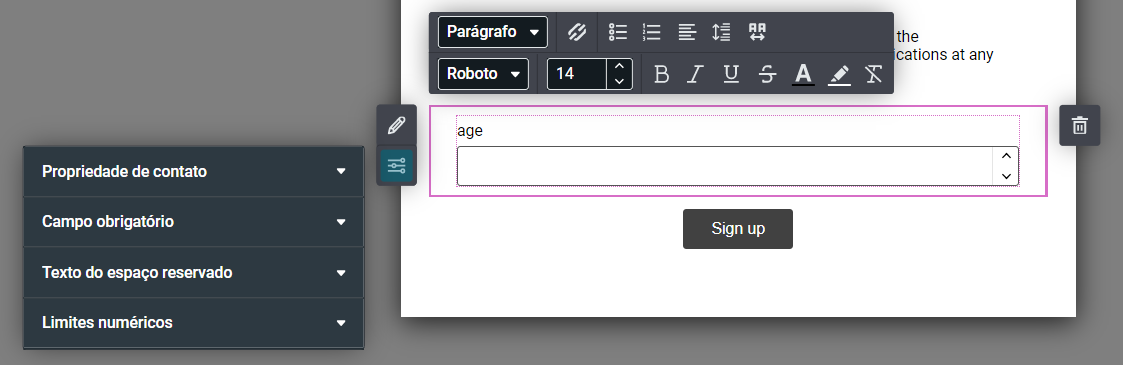Toggle italic formatting
The height and width of the screenshot is (365, 1123).
(x=695, y=74)
